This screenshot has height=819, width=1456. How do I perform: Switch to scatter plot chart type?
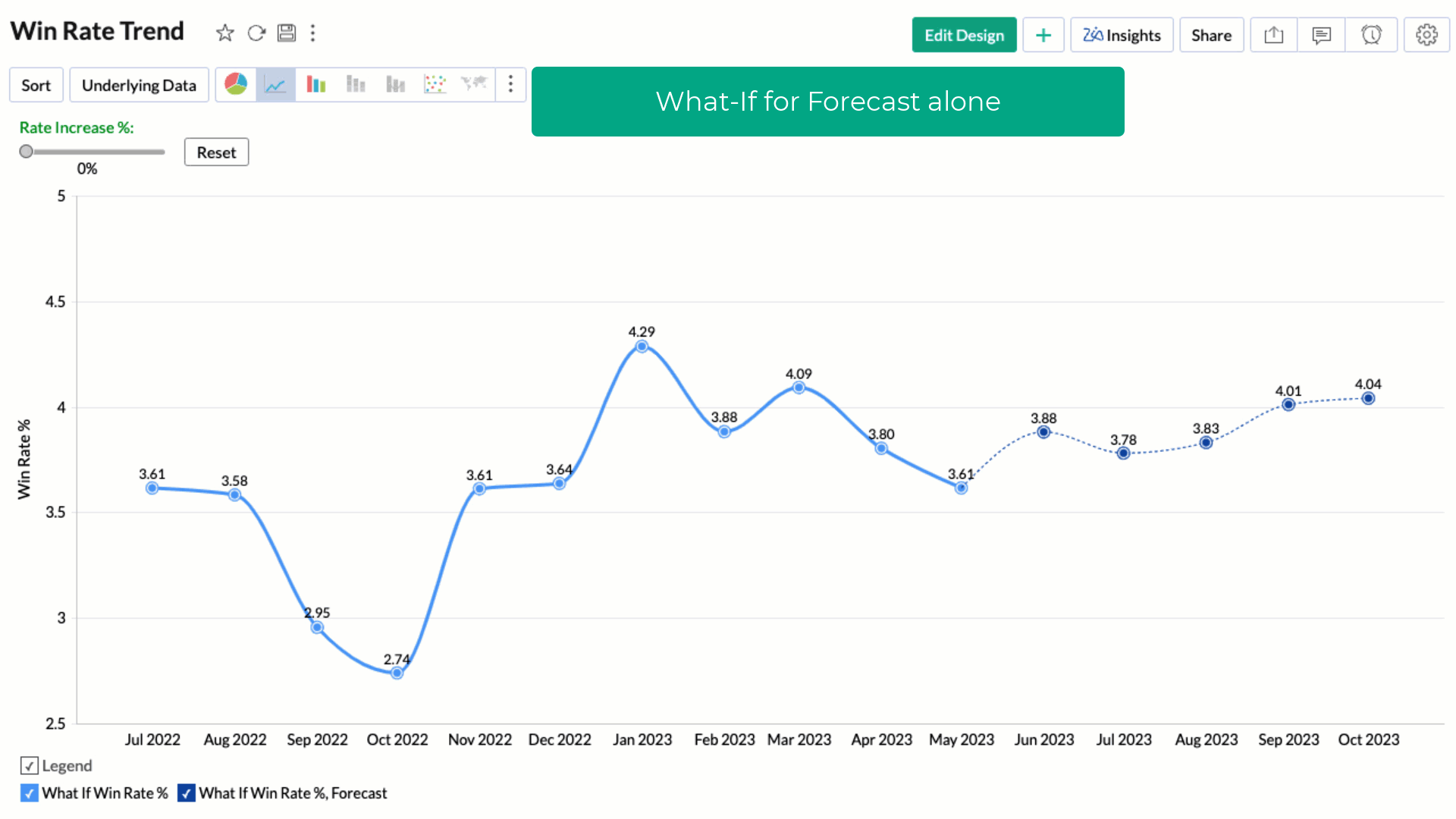(x=435, y=84)
